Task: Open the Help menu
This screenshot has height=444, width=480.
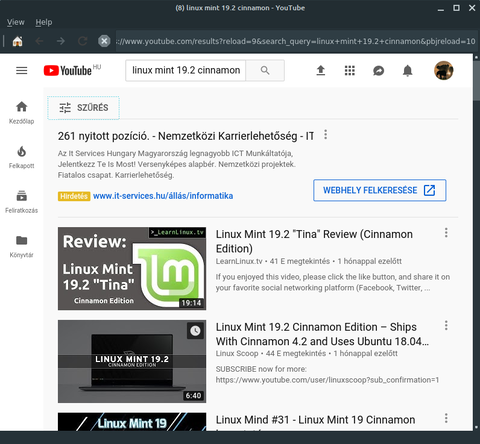Action: (x=44, y=22)
